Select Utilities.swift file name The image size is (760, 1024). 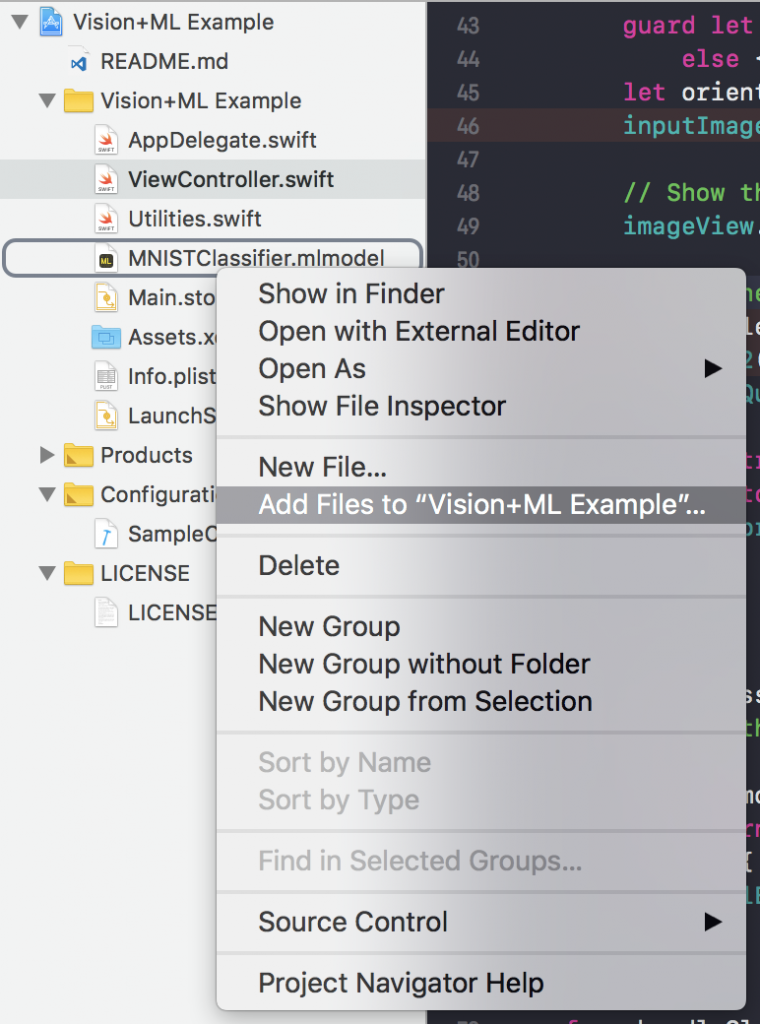pos(195,219)
